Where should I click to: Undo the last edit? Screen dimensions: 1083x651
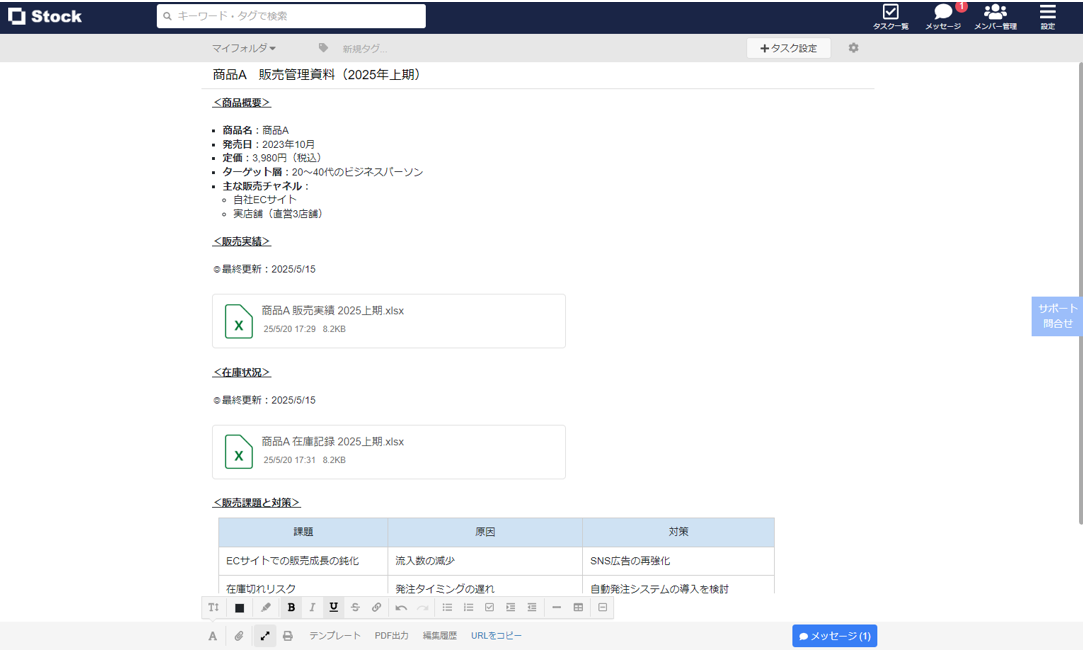click(x=402, y=607)
